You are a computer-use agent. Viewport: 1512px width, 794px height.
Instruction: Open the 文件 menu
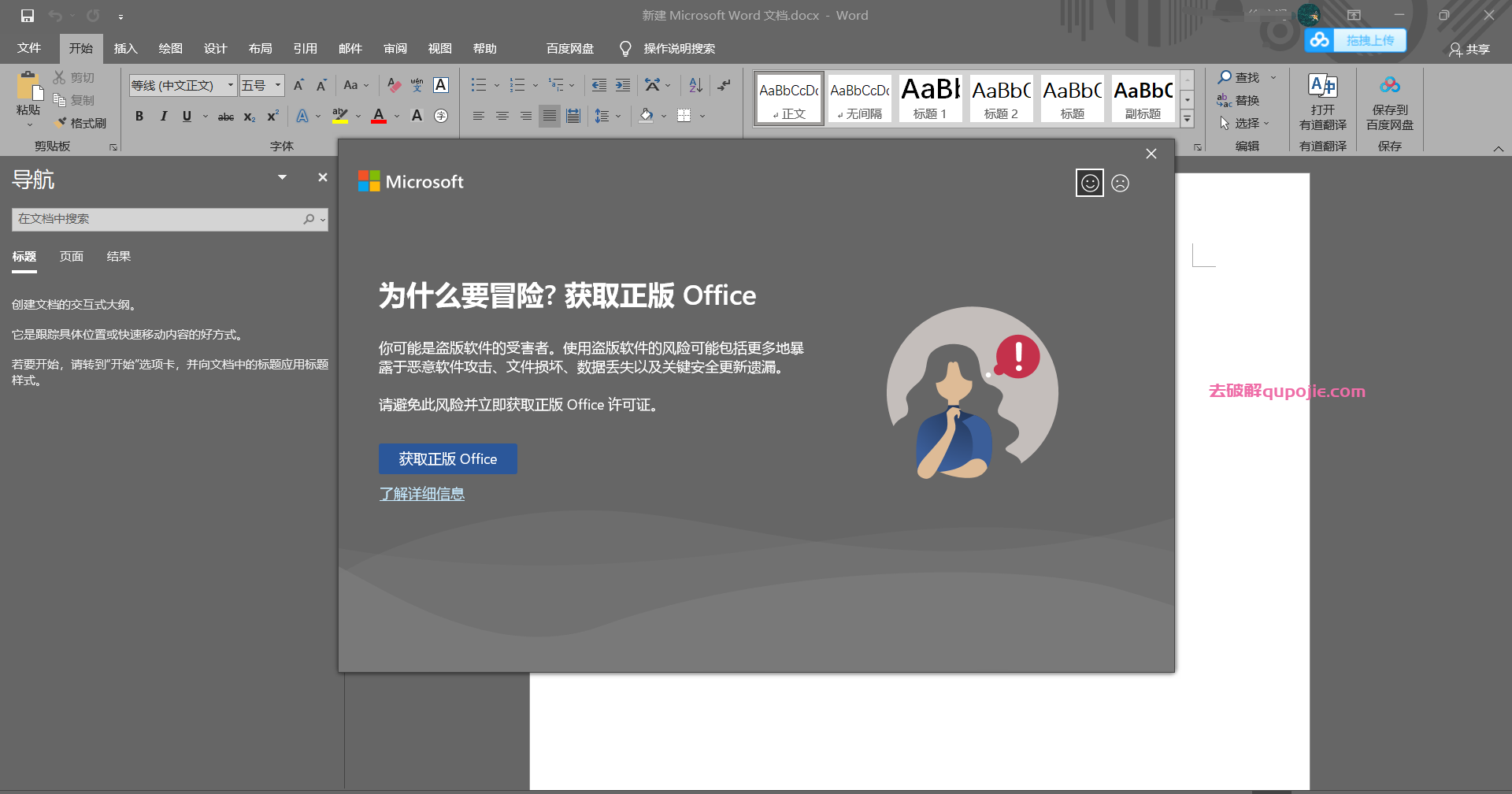click(29, 48)
